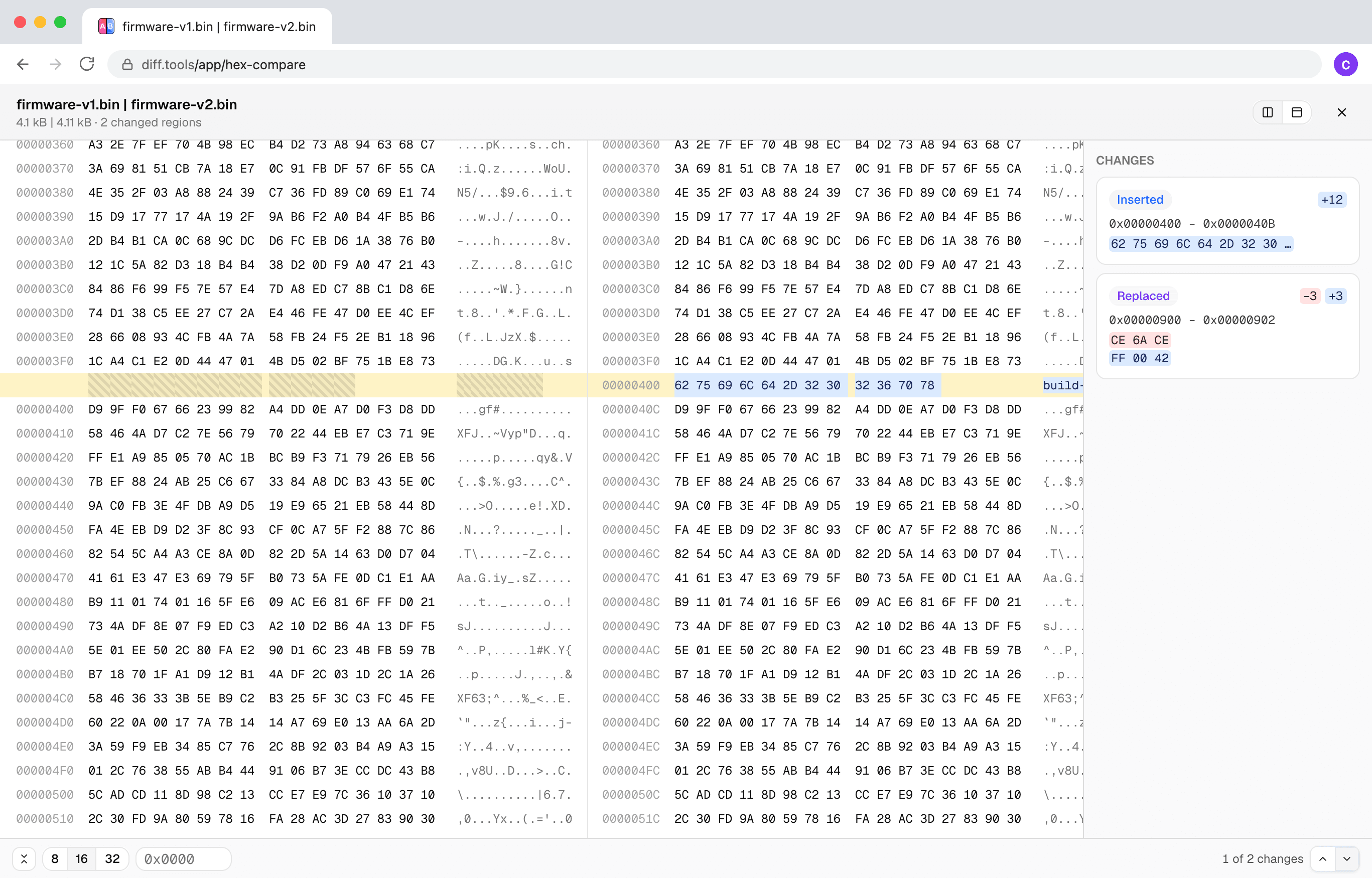Close the comparison with X icon
This screenshot has width=1372, height=878.
point(1341,112)
